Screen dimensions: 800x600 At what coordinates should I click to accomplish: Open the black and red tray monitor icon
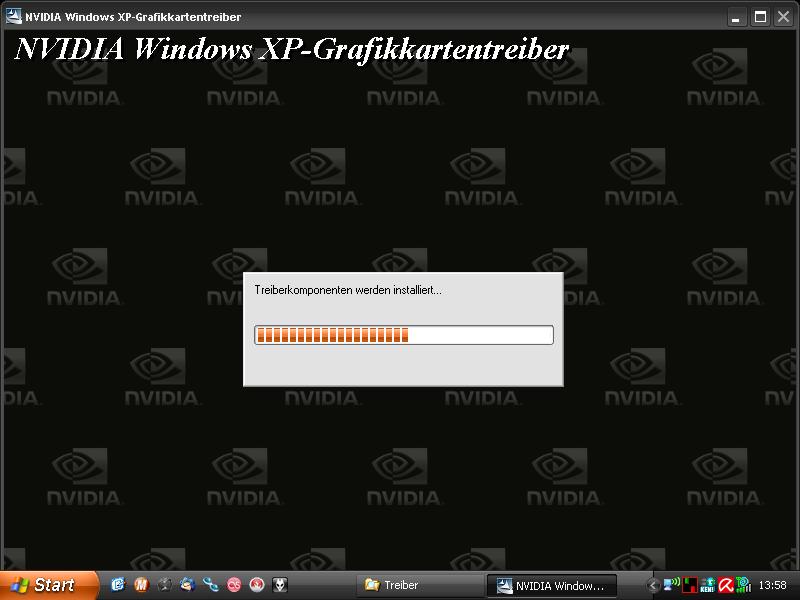690,585
